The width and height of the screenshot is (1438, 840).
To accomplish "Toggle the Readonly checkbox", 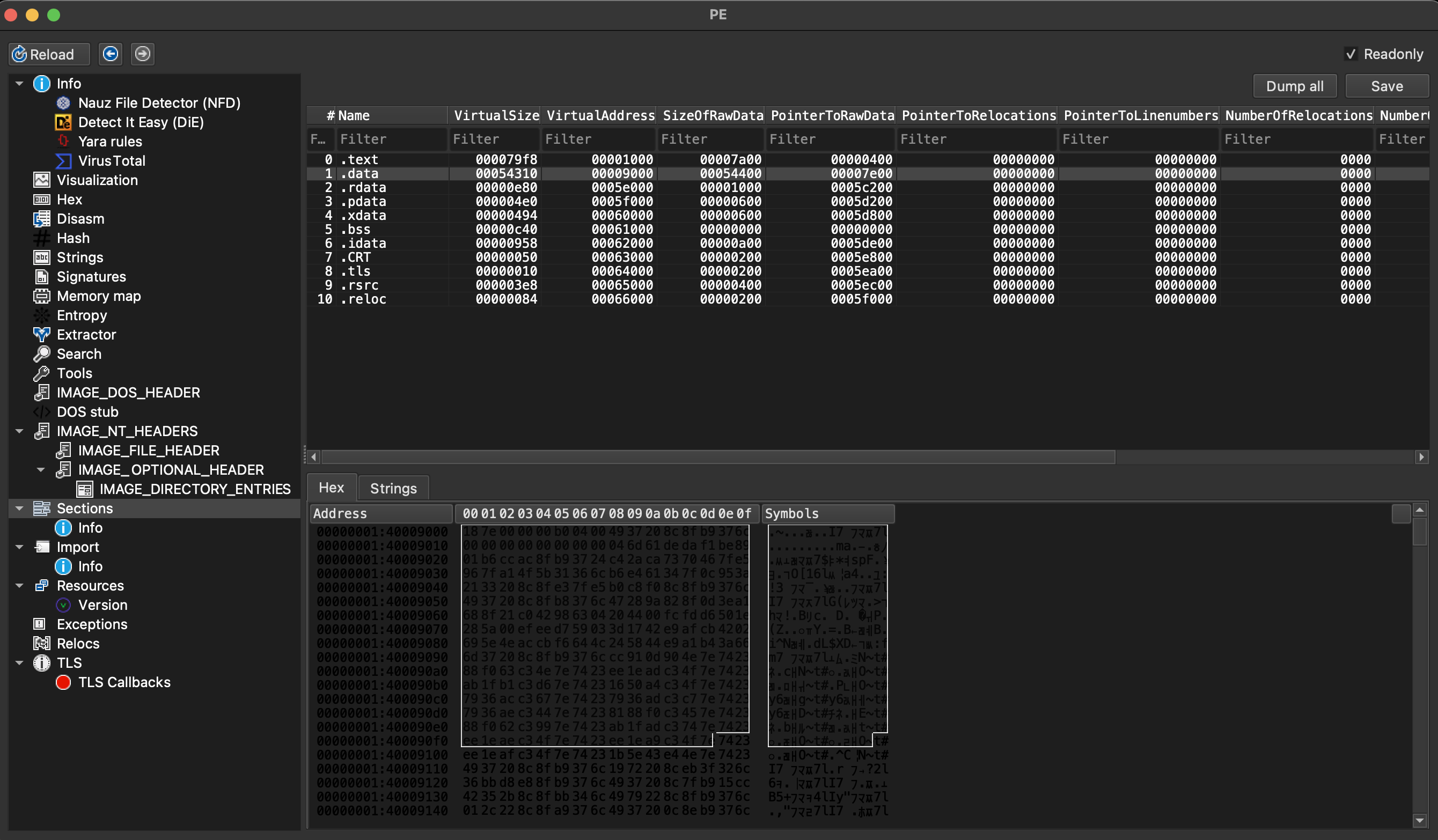I will click(1351, 54).
